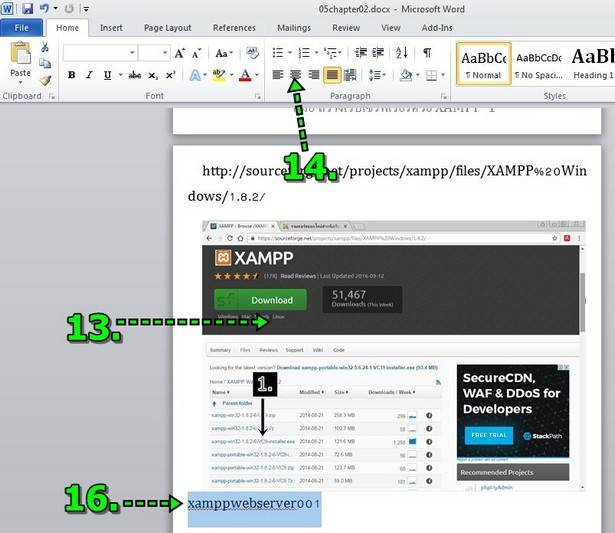The width and height of the screenshot is (615, 533).
Task: Click the sourceforge URL text in document
Action: 387,184
